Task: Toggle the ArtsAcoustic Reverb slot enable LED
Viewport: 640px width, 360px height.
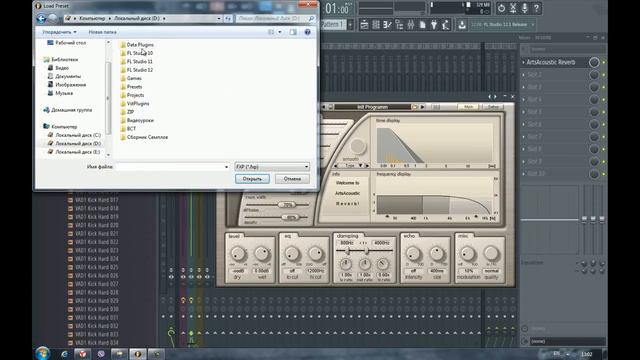Action: 604,62
